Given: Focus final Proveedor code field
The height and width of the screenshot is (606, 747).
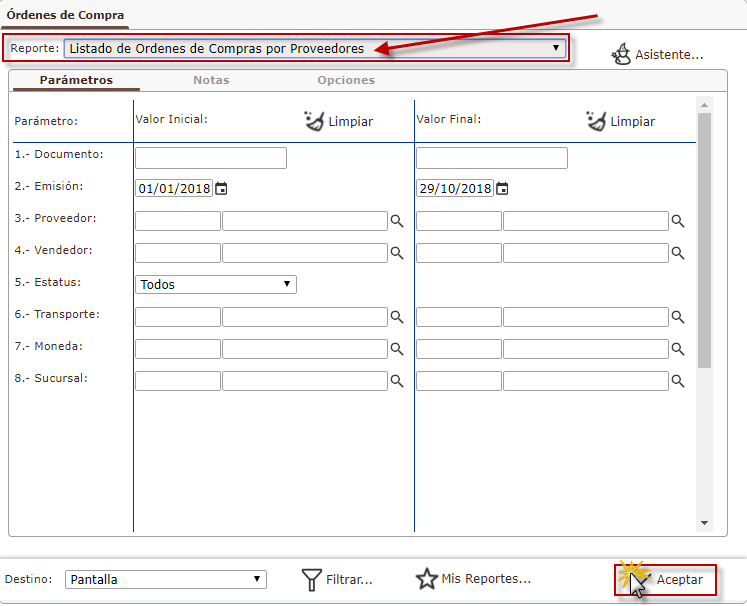Looking at the screenshot, I should (459, 221).
